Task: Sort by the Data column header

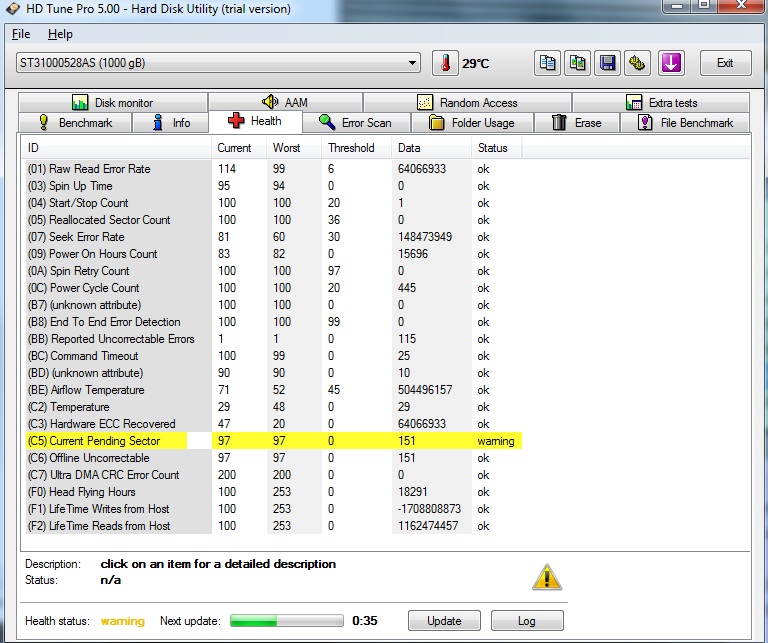Action: coord(432,148)
